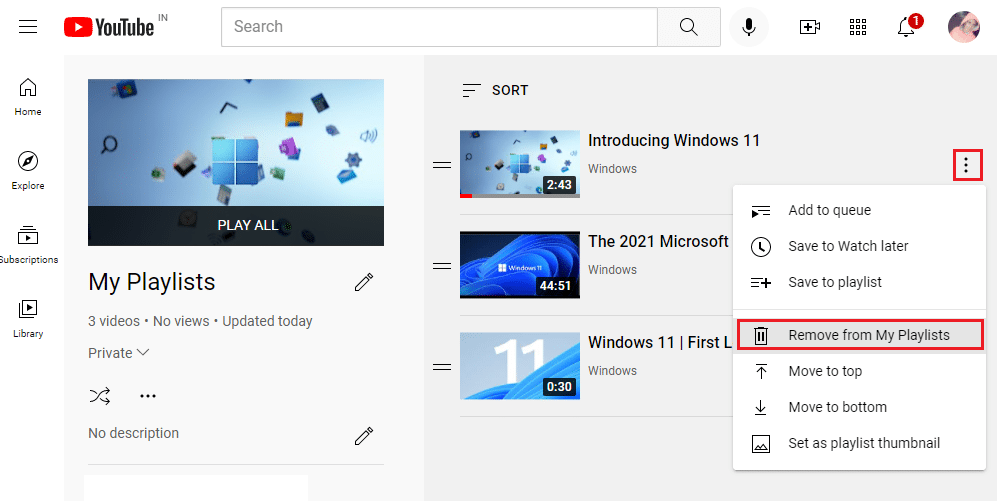Select Remove from My Playlists
The image size is (997, 501).
point(860,335)
